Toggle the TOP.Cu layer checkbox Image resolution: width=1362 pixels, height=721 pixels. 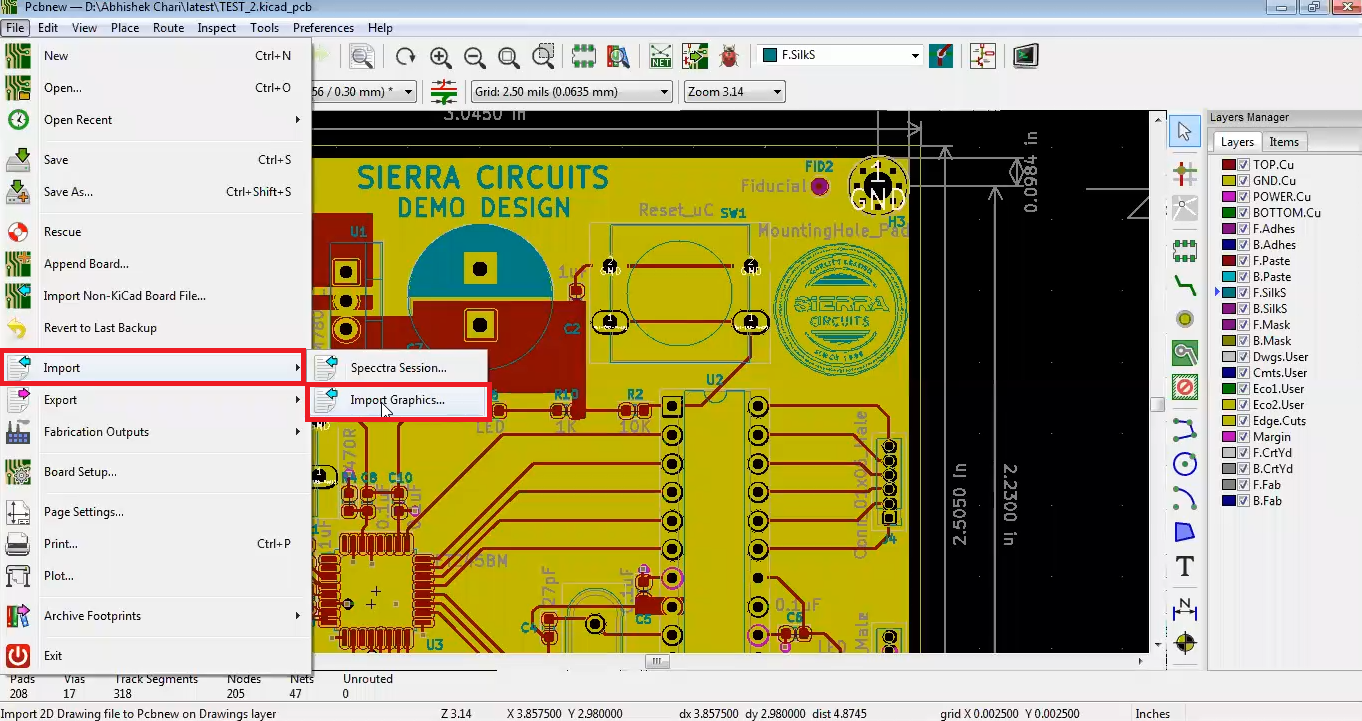1244,165
